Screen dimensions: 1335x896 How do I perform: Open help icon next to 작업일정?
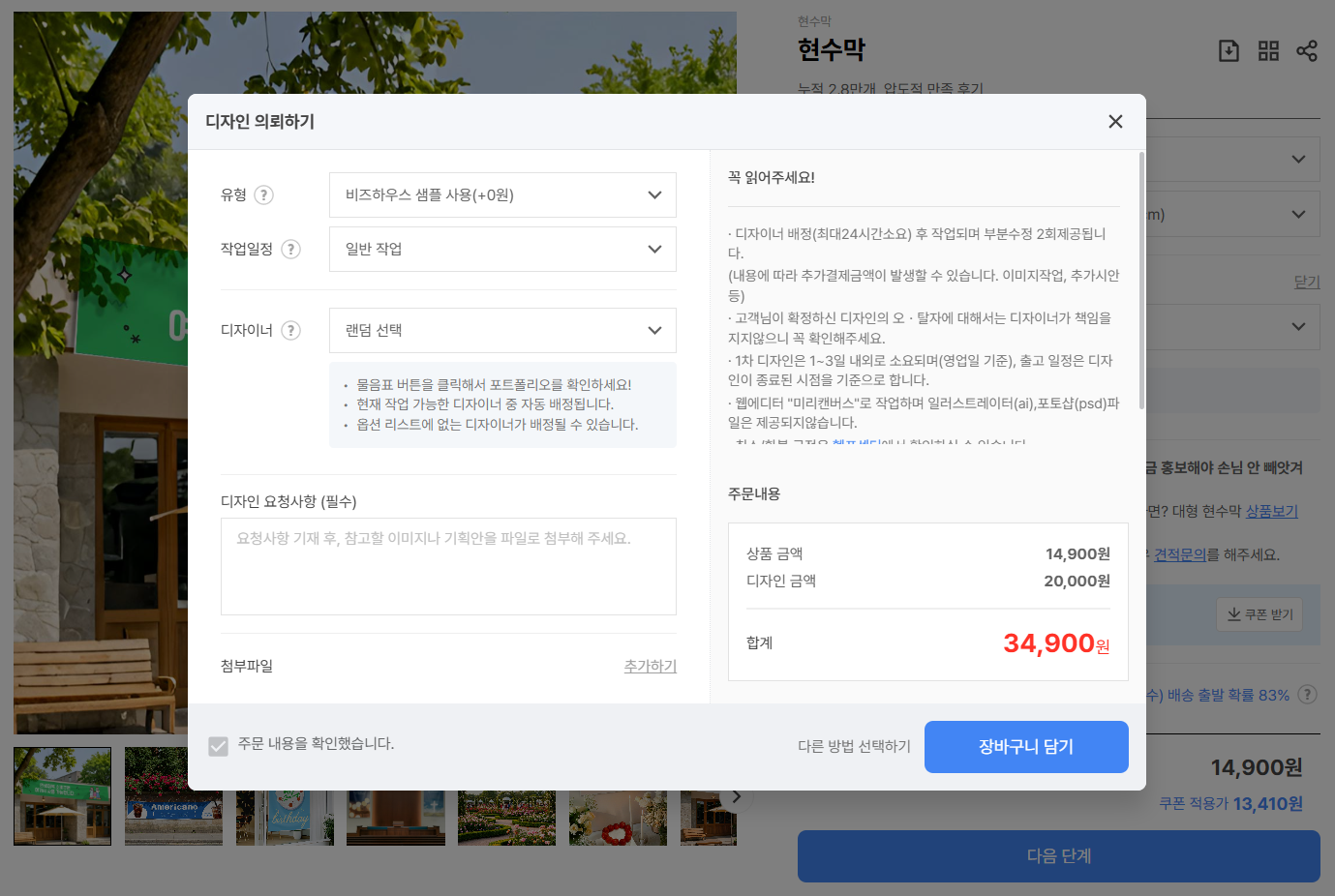(290, 249)
